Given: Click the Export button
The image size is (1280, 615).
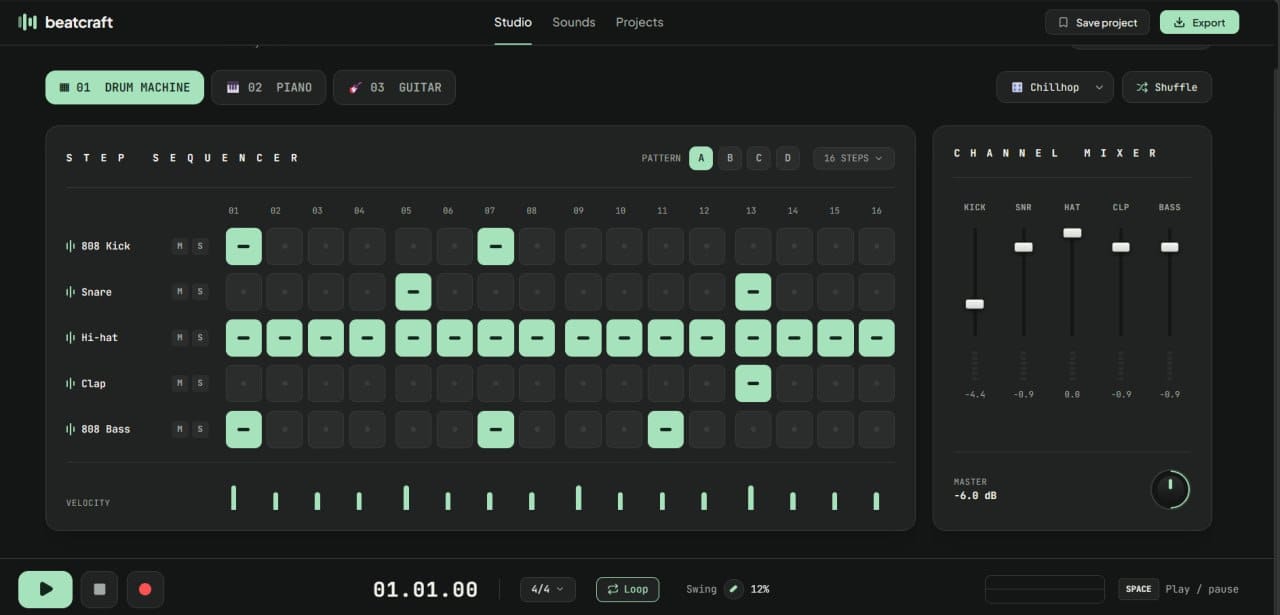Looking at the screenshot, I should click(1200, 22).
